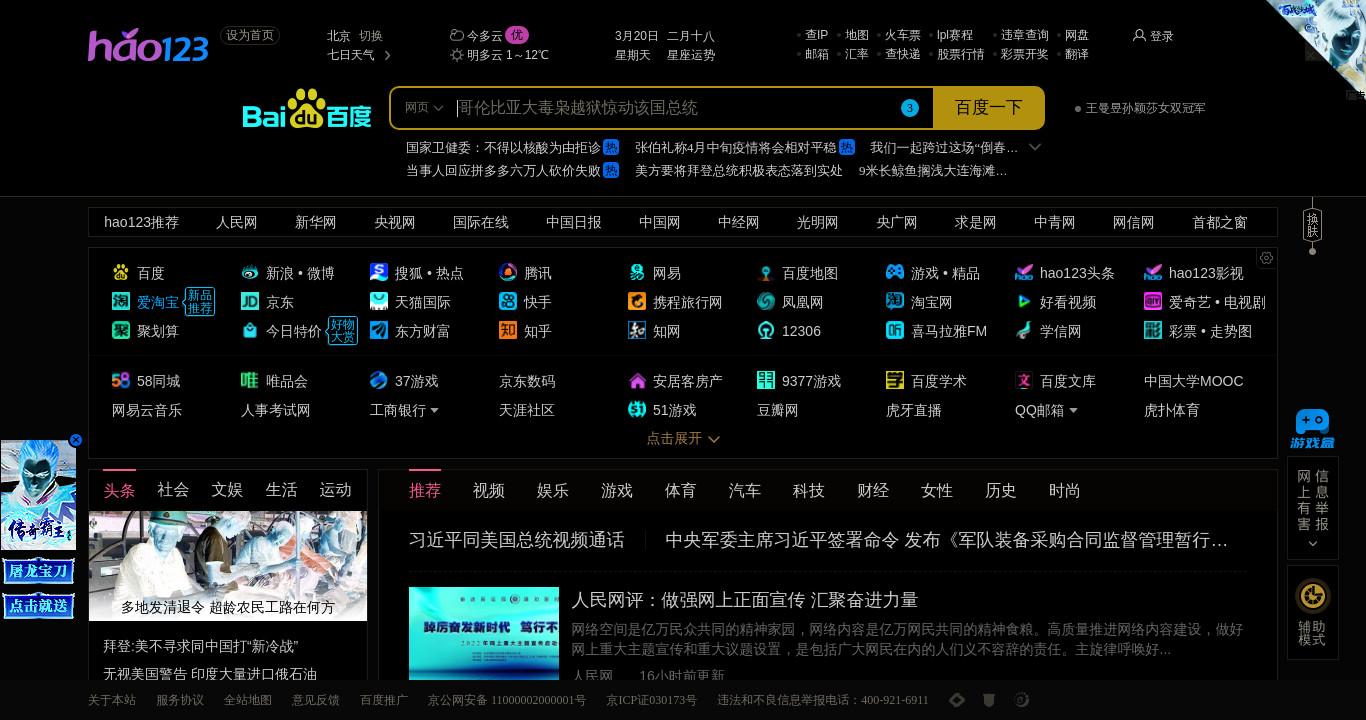Open the Taobao (爱淘宝) icon
This screenshot has width=1366, height=720.
pyautogui.click(x=121, y=301)
